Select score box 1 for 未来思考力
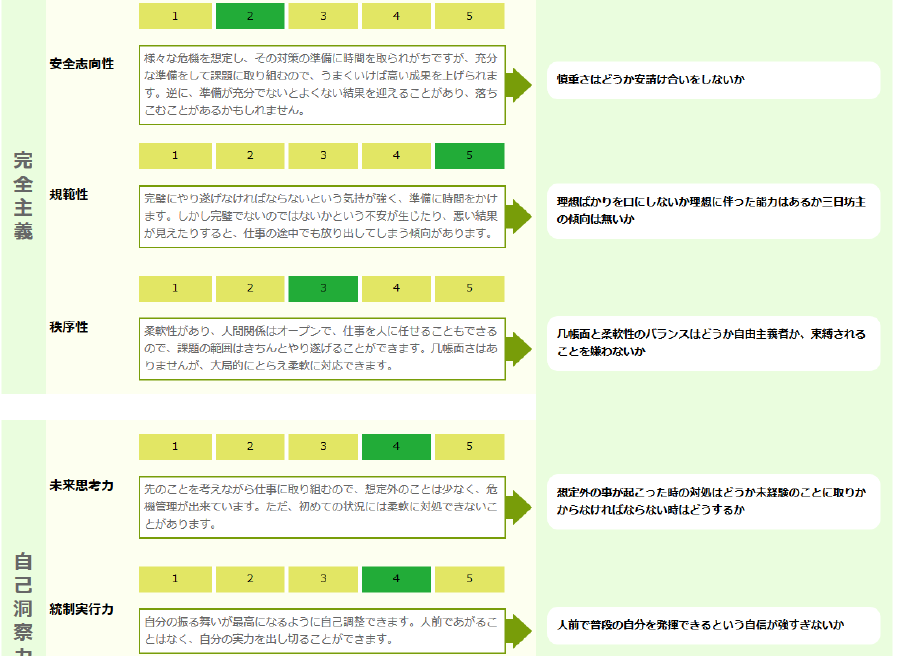Screen dimensions: 900x668 pos(175,447)
